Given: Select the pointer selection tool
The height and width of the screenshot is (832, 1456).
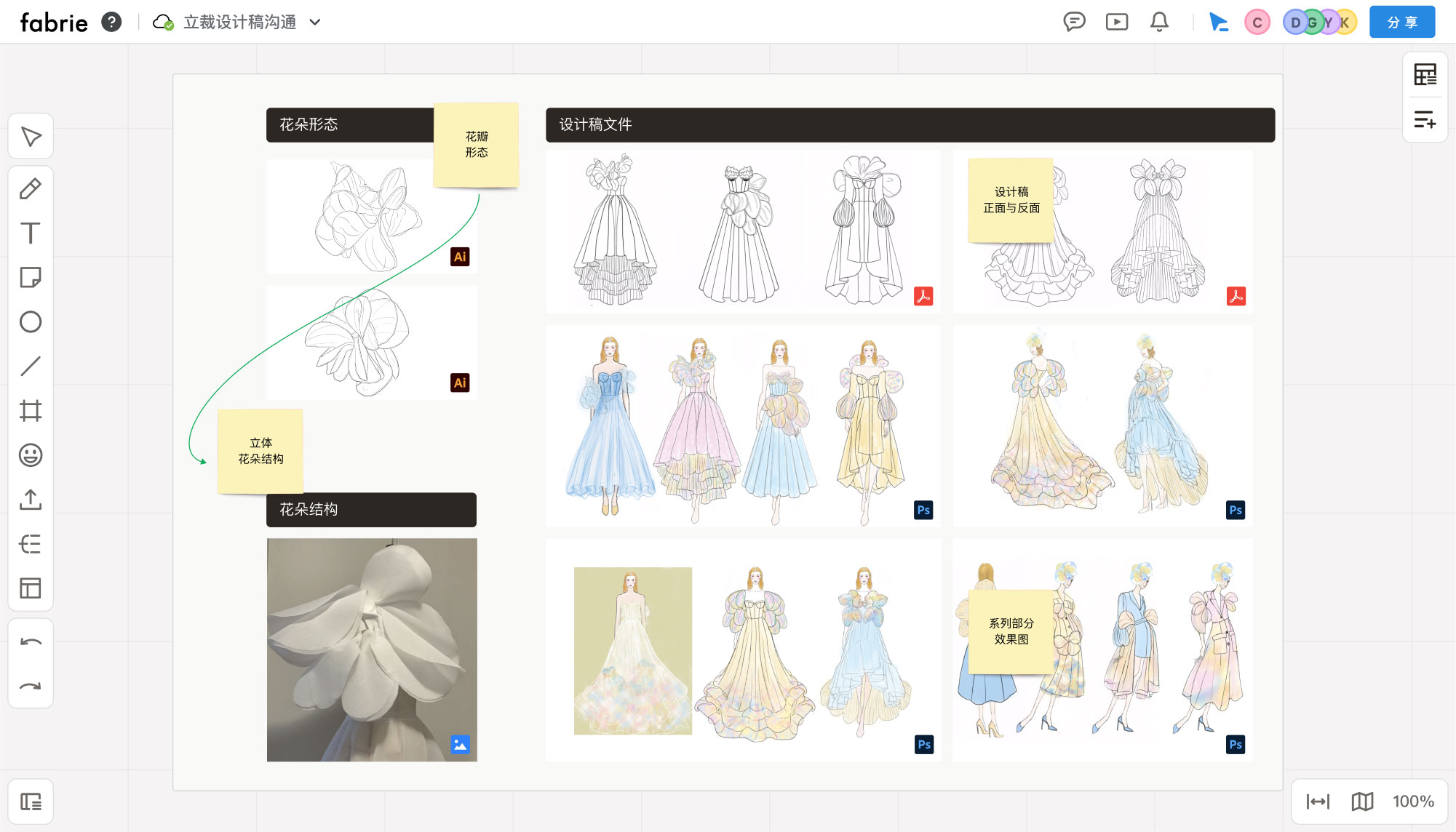Looking at the screenshot, I should pyautogui.click(x=31, y=137).
